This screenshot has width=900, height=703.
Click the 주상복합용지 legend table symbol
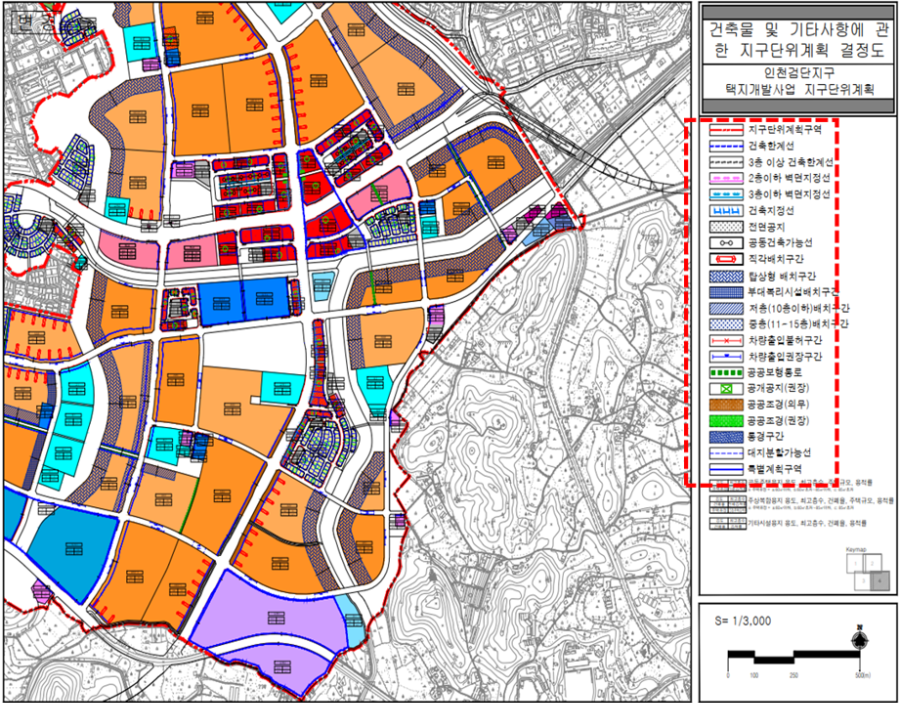(x=727, y=503)
